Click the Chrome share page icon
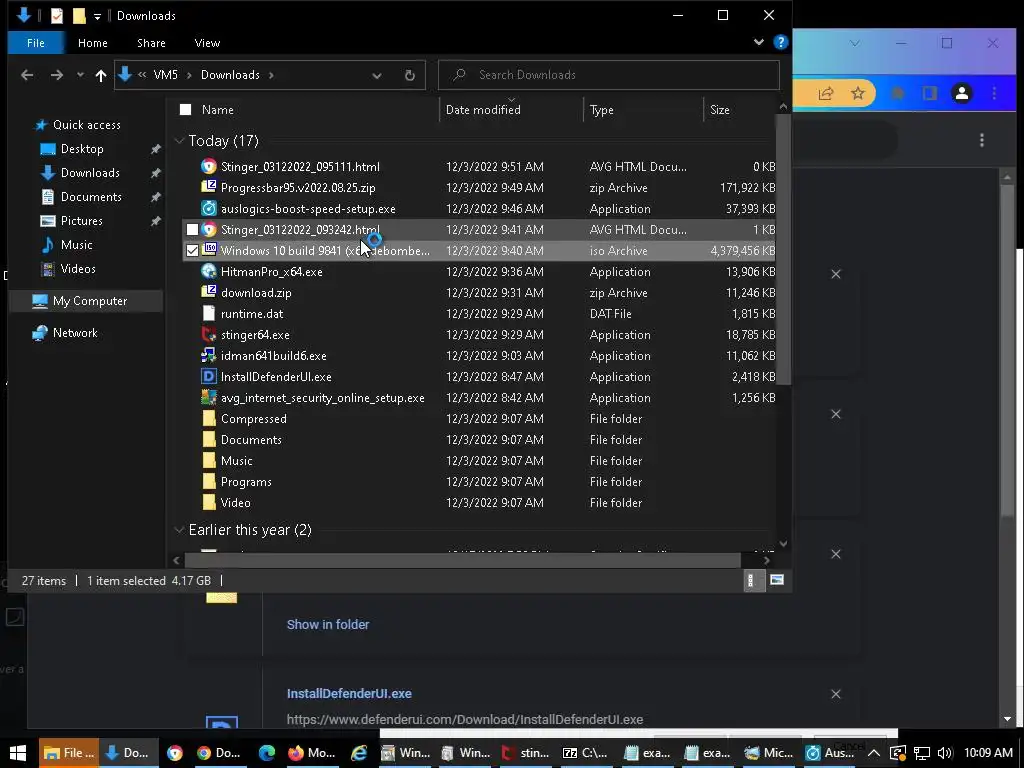 click(x=826, y=93)
